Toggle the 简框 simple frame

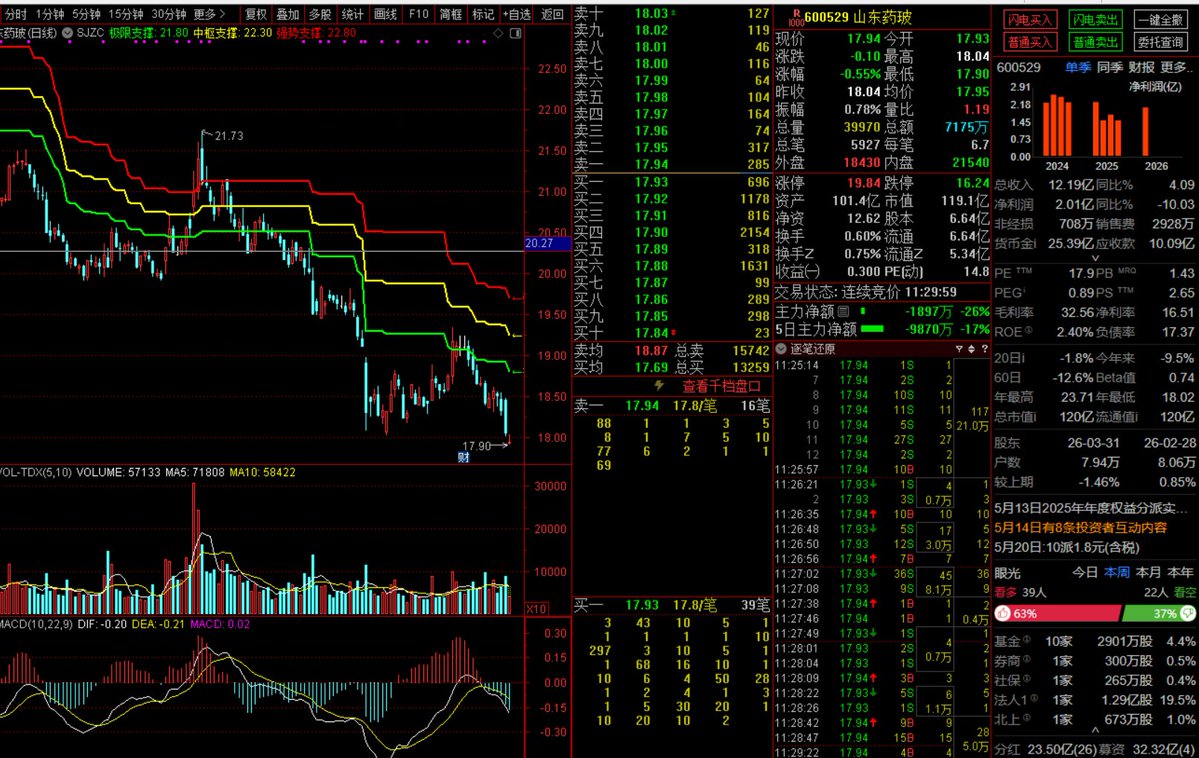[450, 14]
